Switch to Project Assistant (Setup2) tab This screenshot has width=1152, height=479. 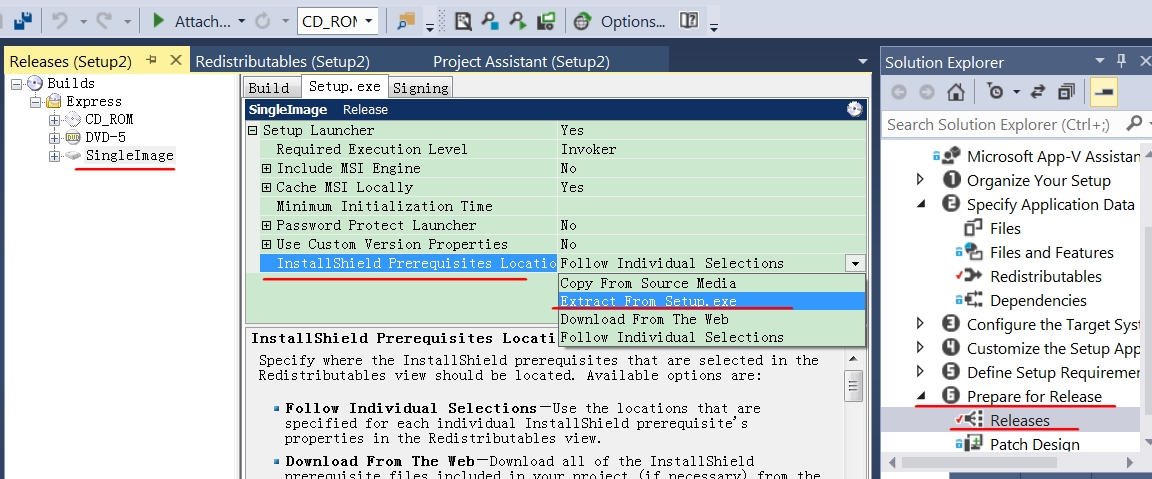point(522,62)
